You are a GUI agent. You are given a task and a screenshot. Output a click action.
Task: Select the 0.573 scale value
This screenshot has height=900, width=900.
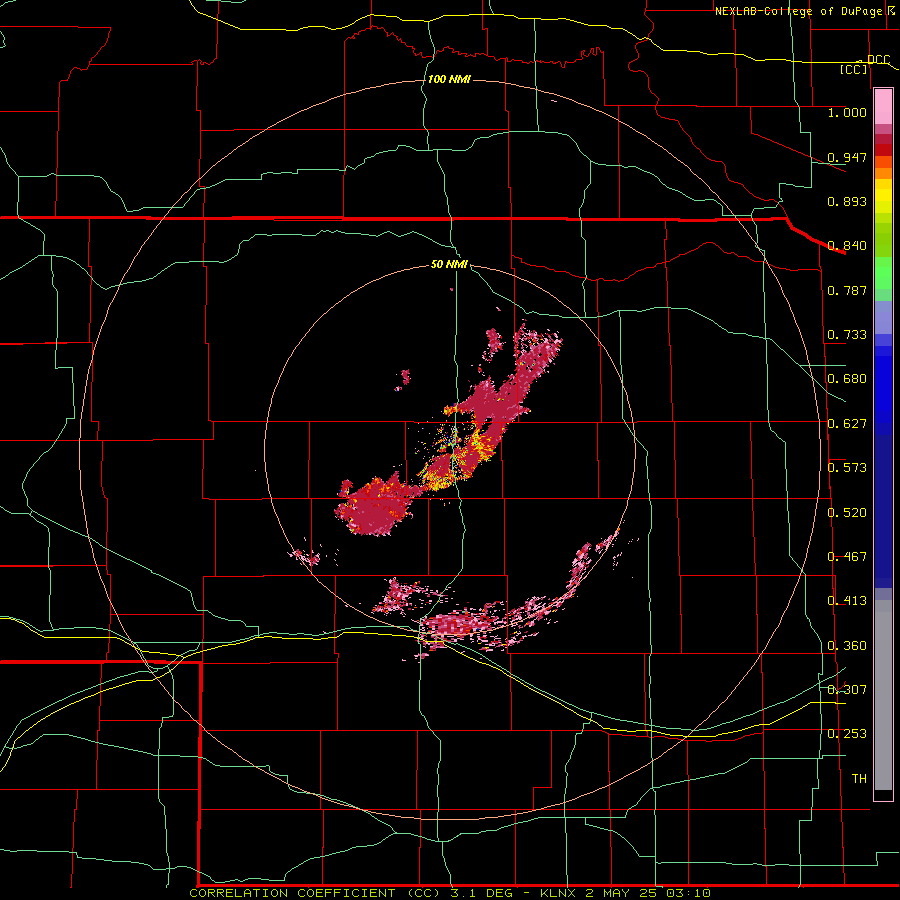tap(847, 468)
